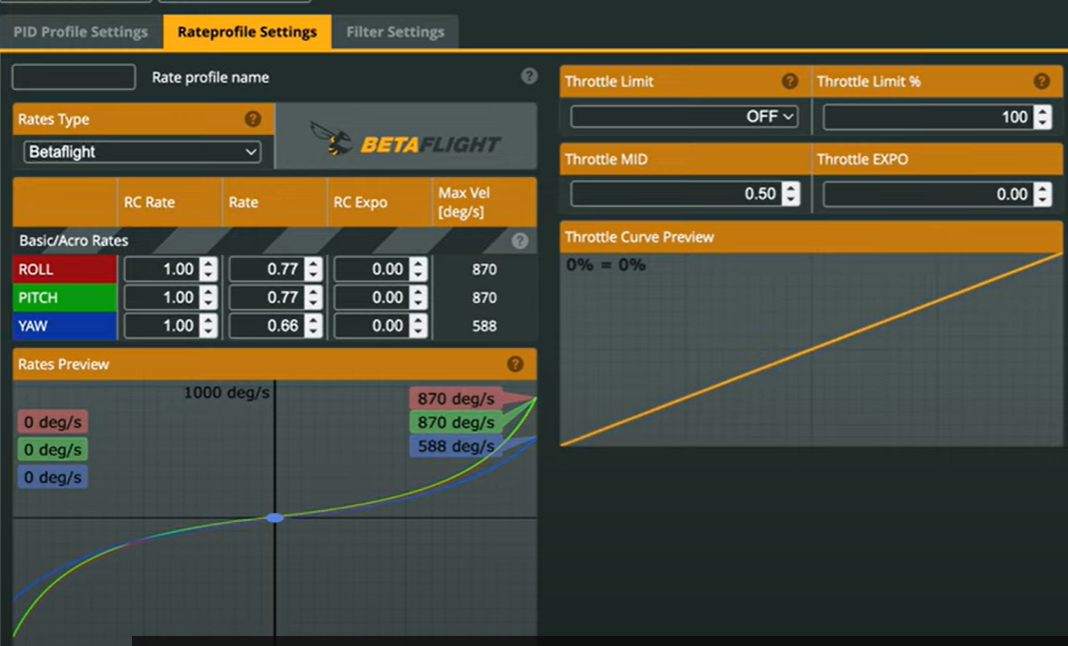Change the YAW RC Expo stepper
Viewport: 1068px width, 646px height.
(x=418, y=325)
